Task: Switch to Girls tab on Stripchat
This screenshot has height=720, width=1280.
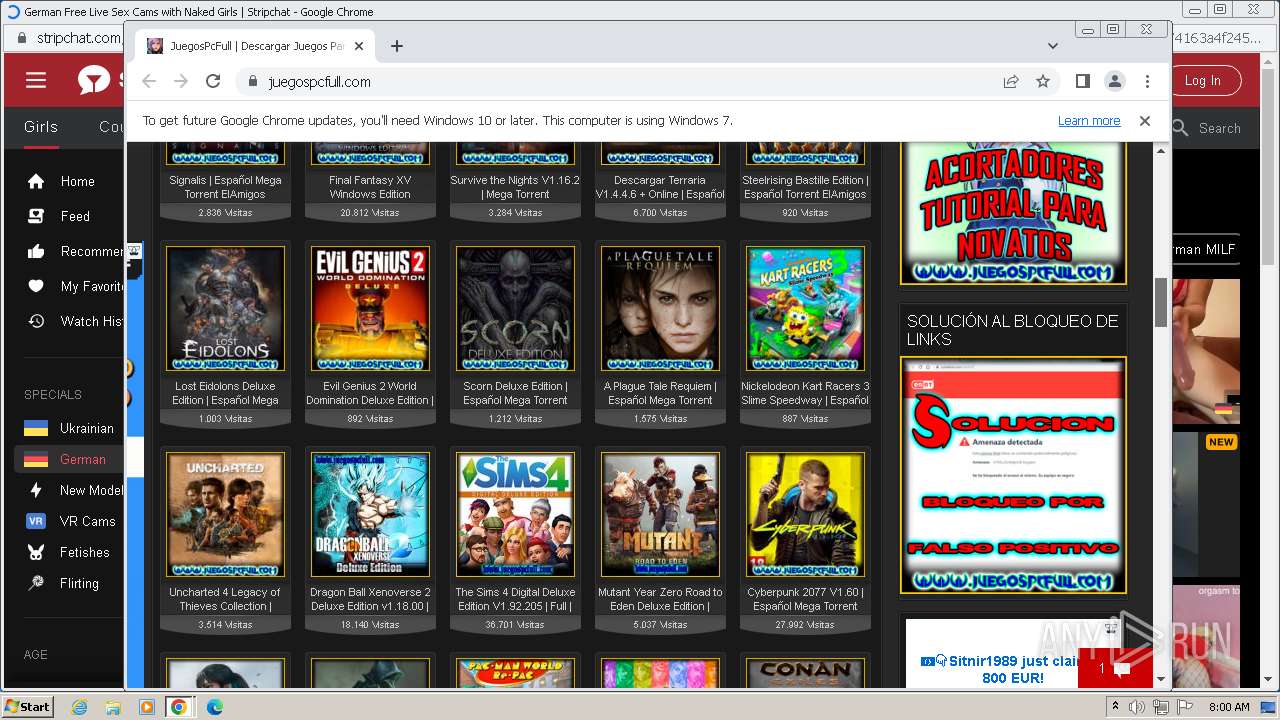Action: point(41,127)
